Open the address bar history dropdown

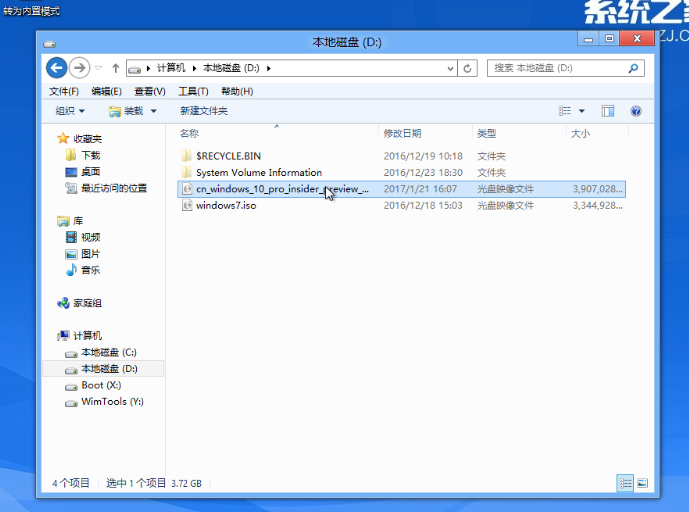tap(448, 69)
